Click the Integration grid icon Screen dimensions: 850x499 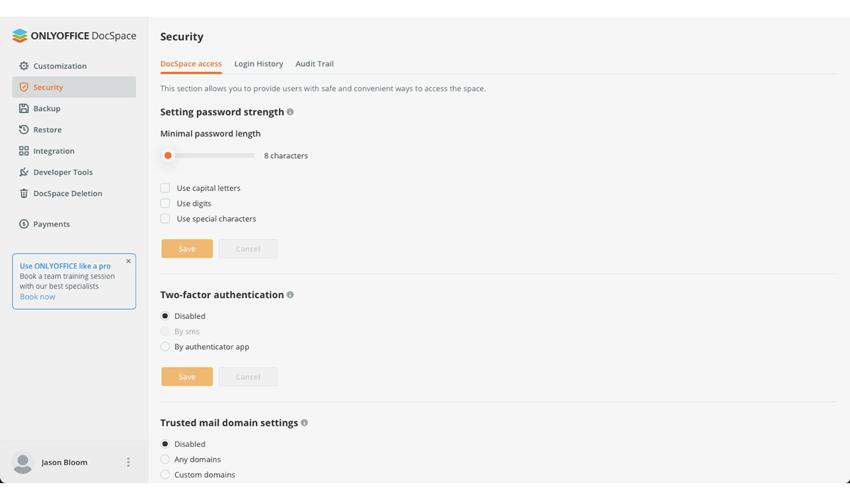(24, 151)
